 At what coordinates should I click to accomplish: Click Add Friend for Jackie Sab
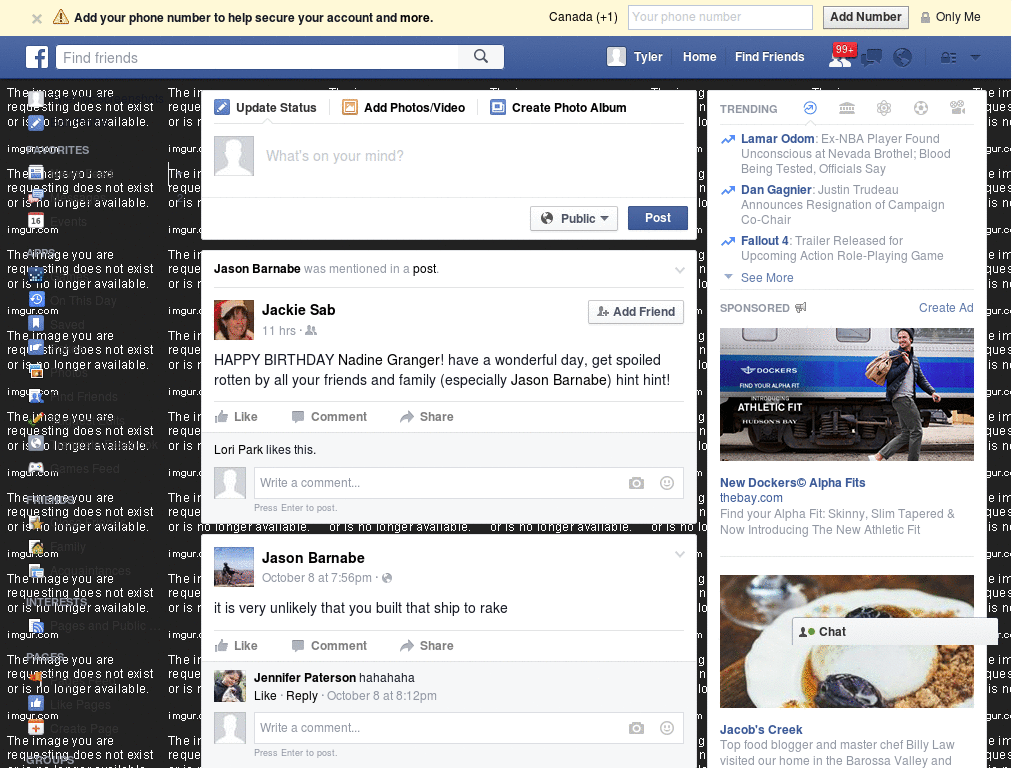(x=636, y=312)
